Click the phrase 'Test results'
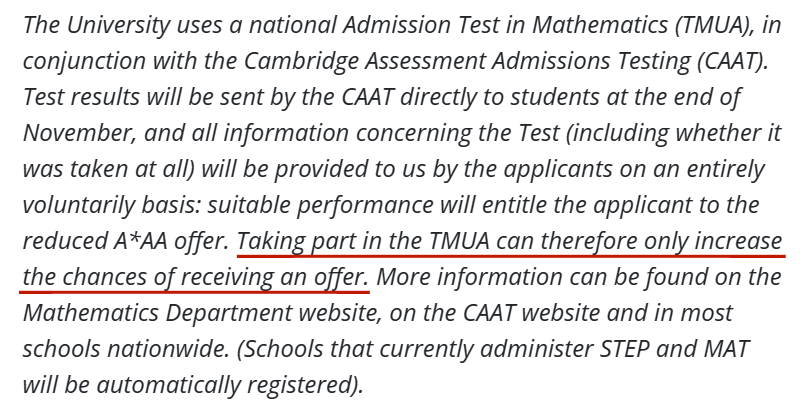Screen dimensions: 804x413 (82, 97)
